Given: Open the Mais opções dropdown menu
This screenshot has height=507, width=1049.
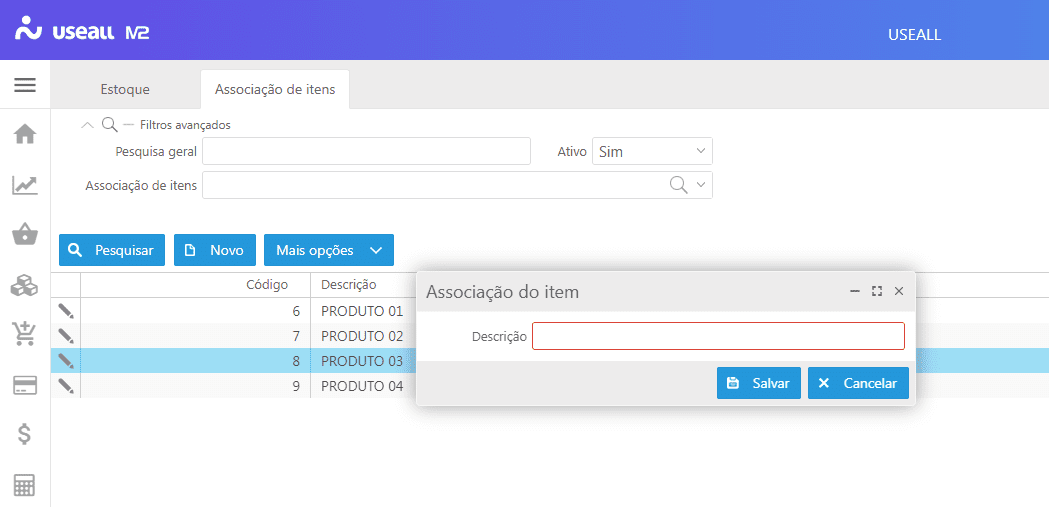Looking at the screenshot, I should point(328,250).
